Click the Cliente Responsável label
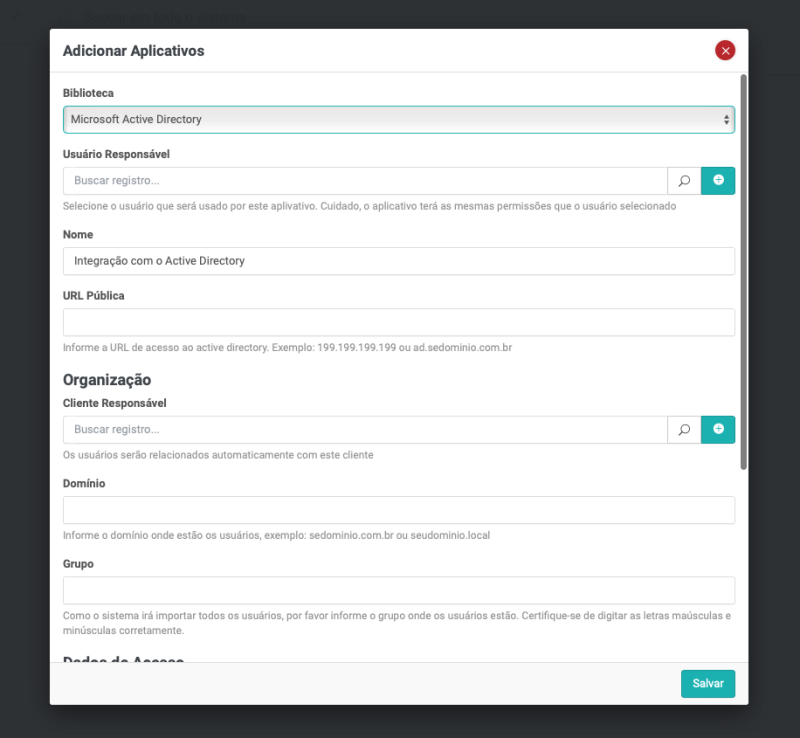Screen dimensions: 800x738 click(x=114, y=403)
